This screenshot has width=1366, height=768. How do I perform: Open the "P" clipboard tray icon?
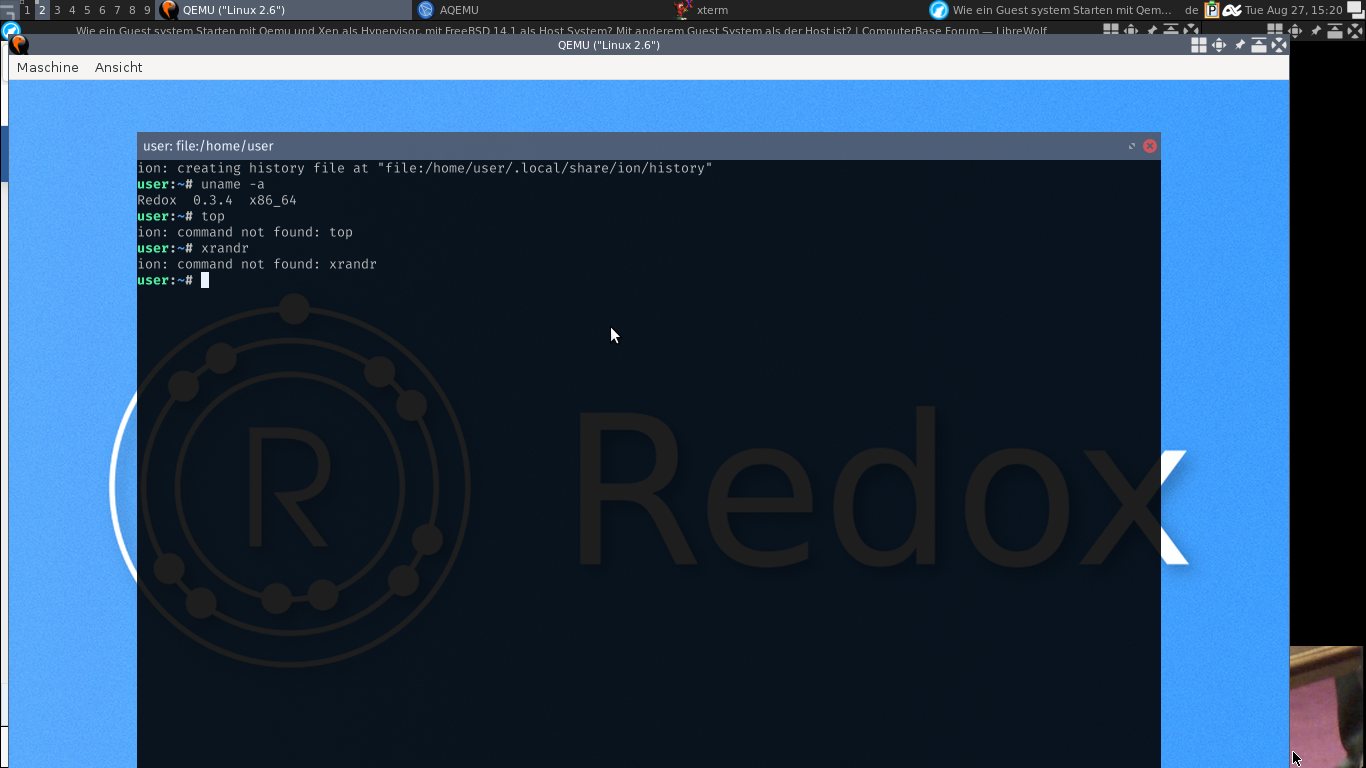[1212, 10]
